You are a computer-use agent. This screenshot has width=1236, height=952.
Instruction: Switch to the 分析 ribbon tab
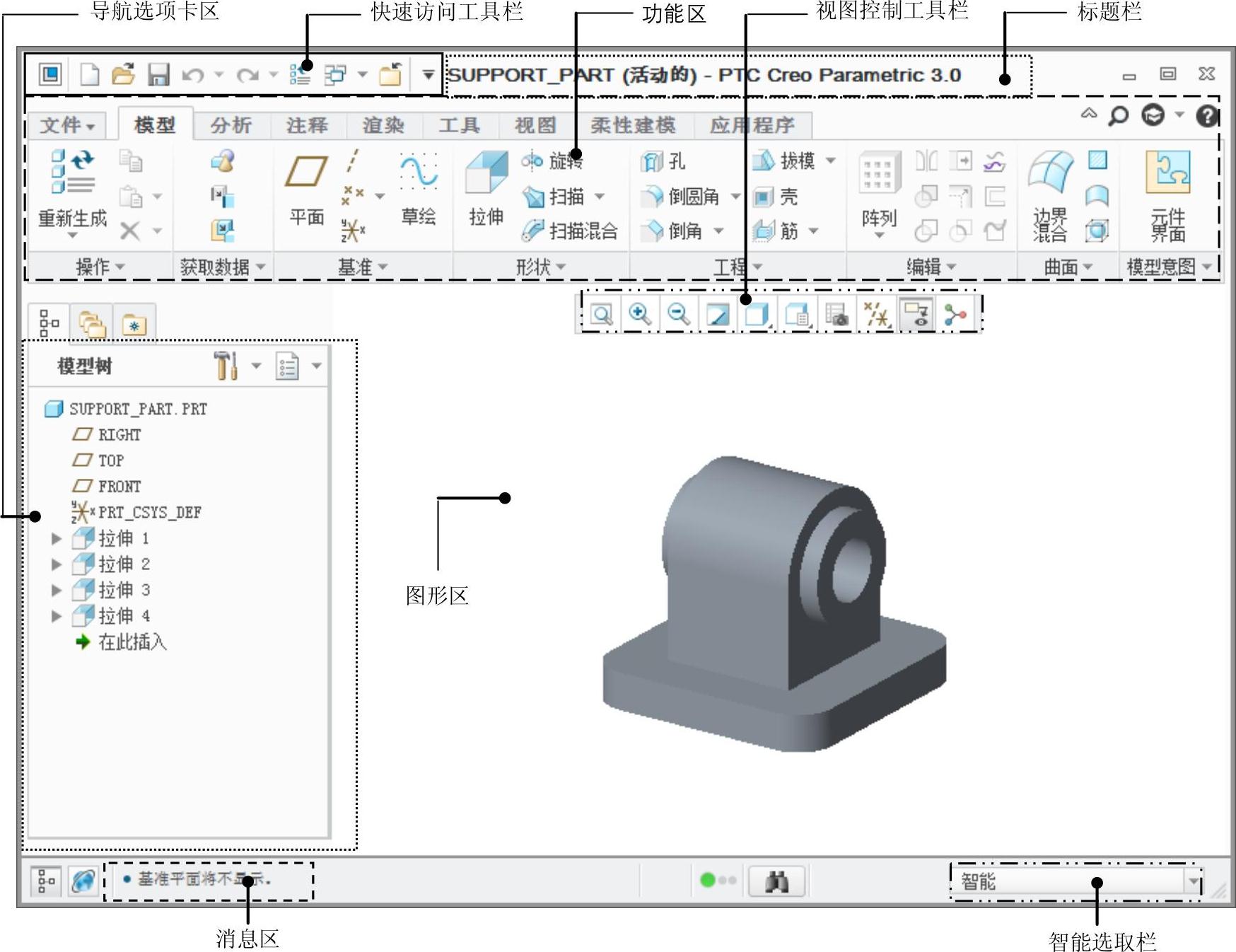tap(231, 125)
